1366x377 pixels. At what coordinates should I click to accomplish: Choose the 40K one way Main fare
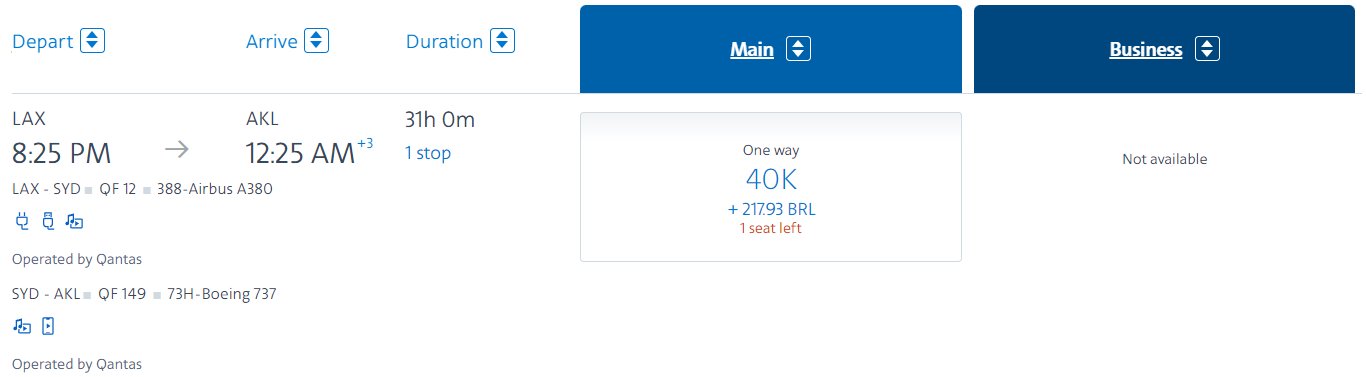click(x=770, y=187)
